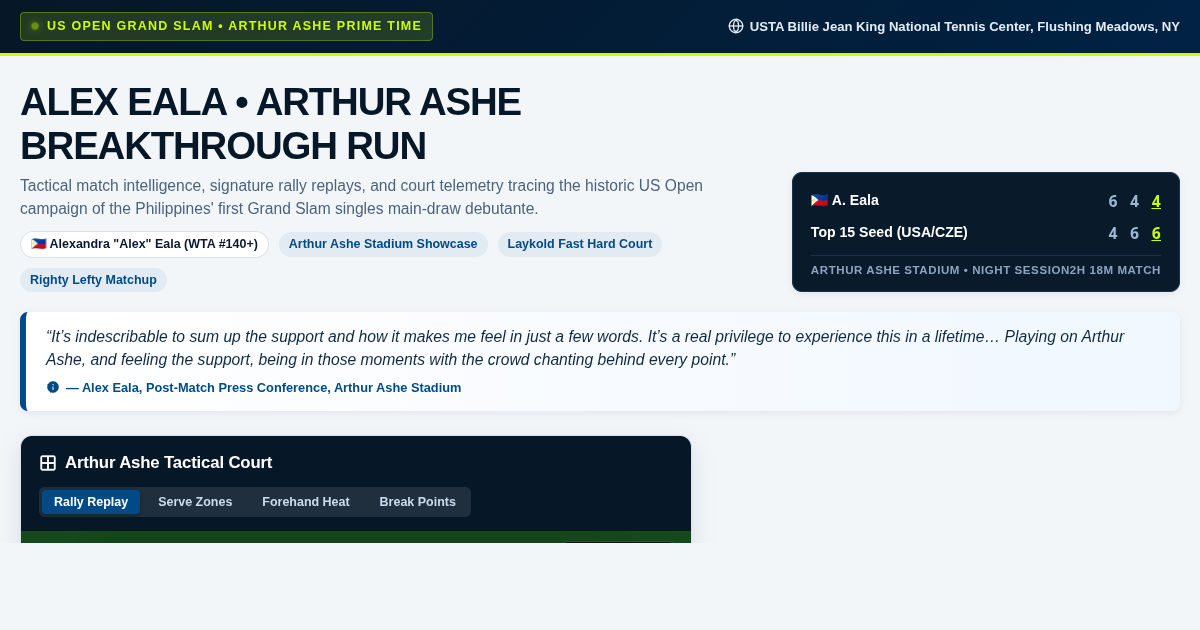Click the italic quote text about crowd support
Screen dimensions: 1200x630
click(585, 348)
